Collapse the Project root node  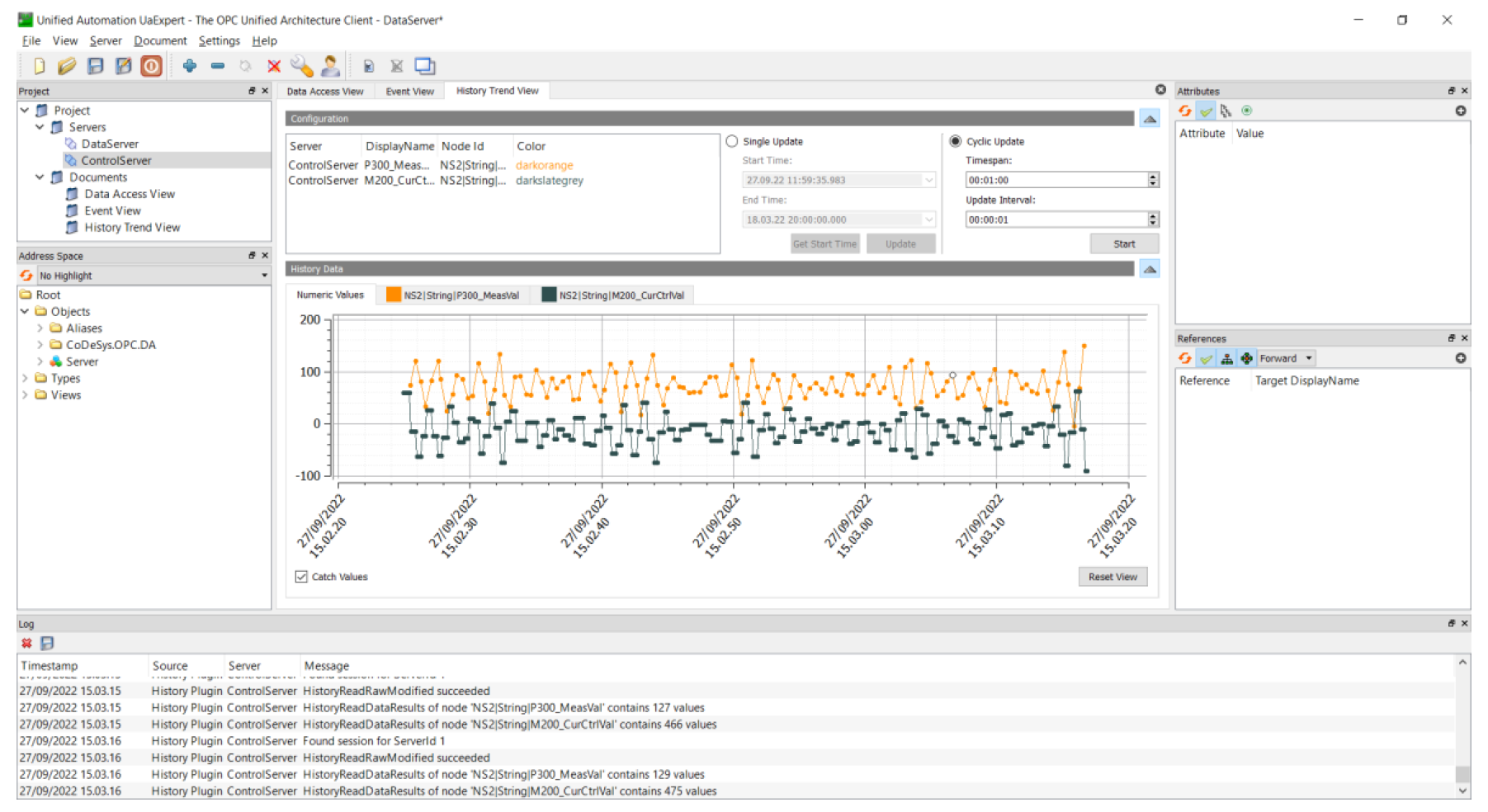click(x=25, y=110)
